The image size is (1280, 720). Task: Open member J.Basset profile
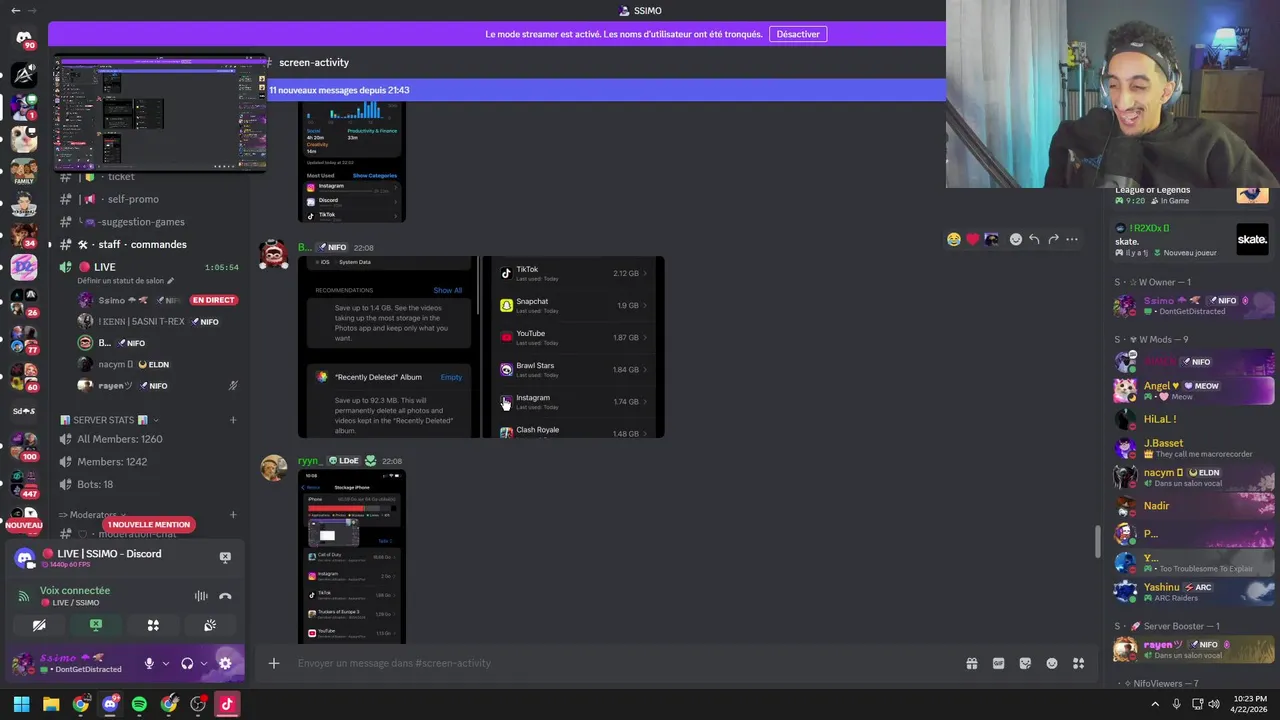pyautogui.click(x=1192, y=447)
